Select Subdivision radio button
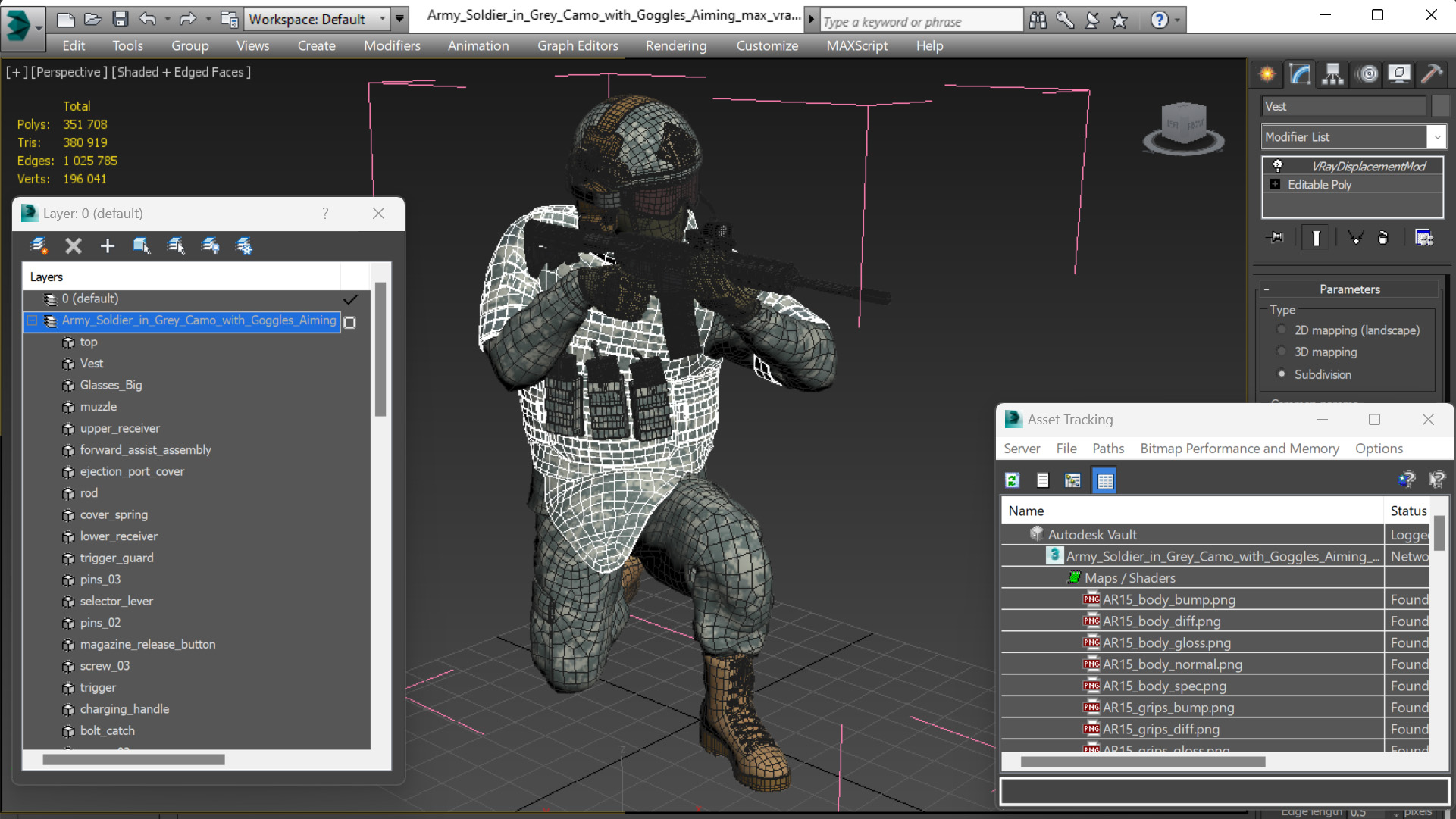The width and height of the screenshot is (1456, 819). pyautogui.click(x=1282, y=374)
